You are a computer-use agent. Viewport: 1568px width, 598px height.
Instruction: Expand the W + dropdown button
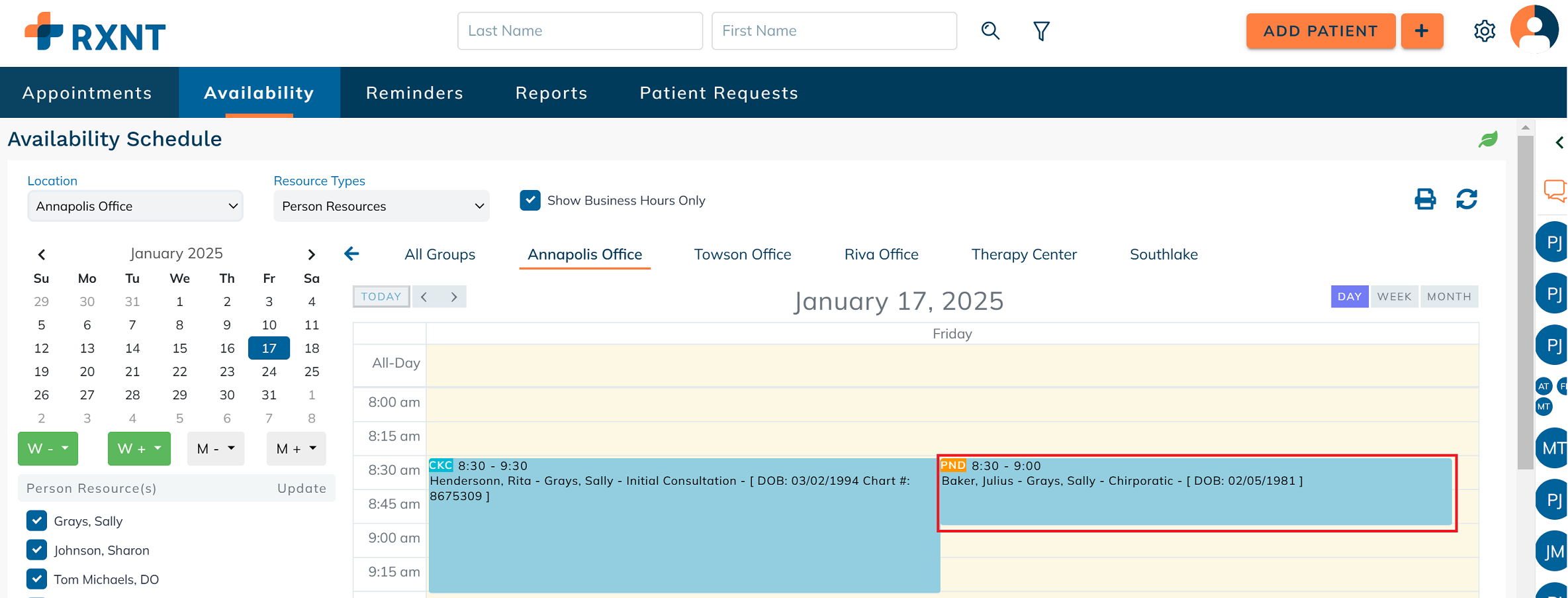tap(139, 449)
